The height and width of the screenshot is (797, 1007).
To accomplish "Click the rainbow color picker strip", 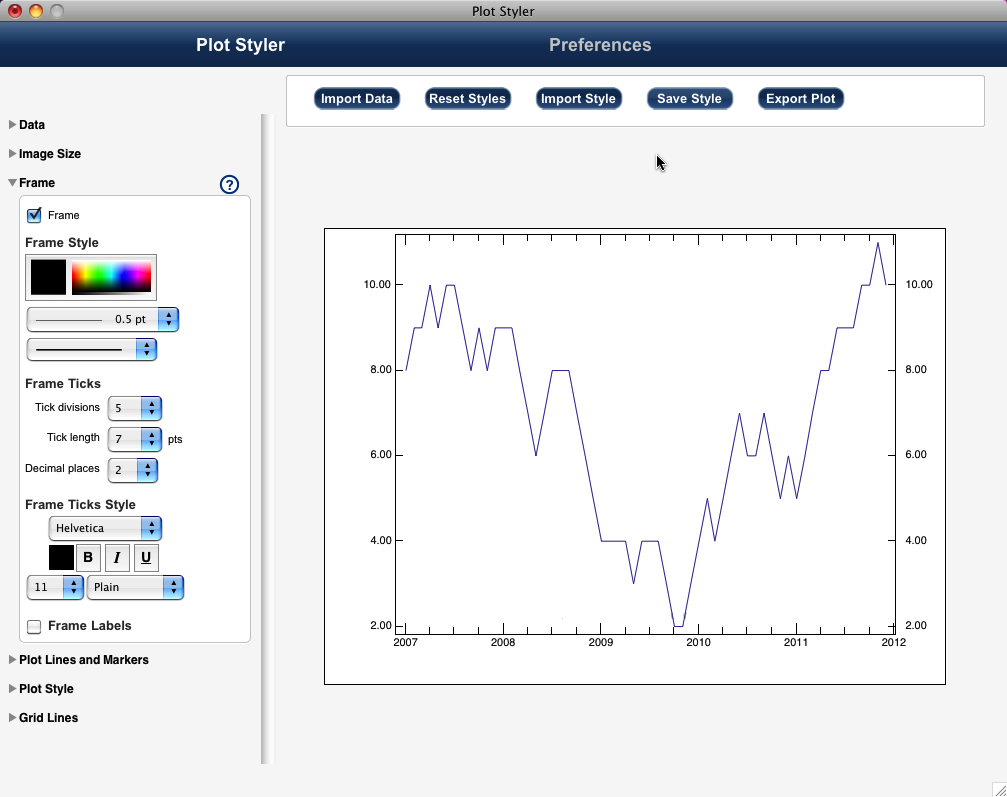I will click(113, 277).
